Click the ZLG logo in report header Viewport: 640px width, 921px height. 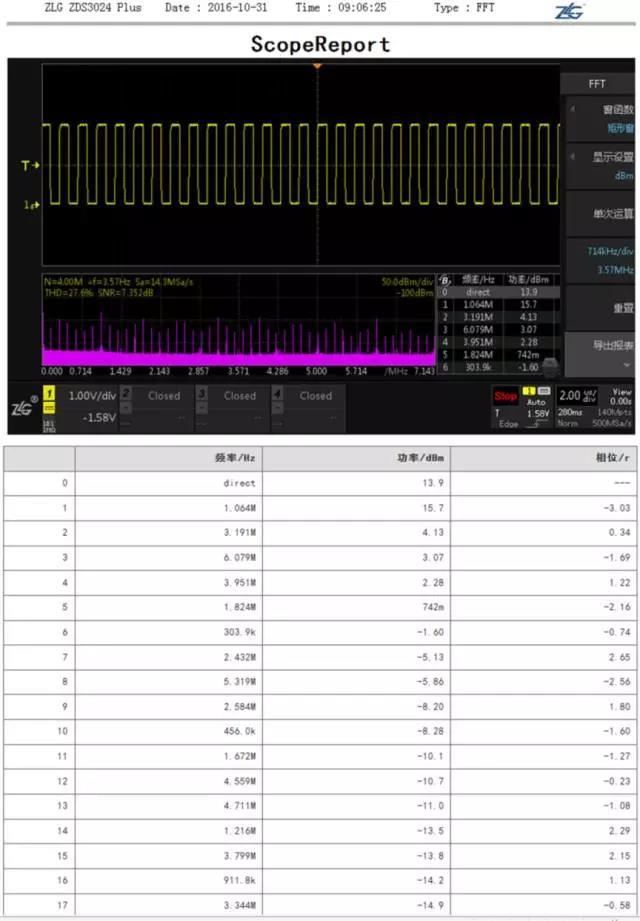click(570, 10)
